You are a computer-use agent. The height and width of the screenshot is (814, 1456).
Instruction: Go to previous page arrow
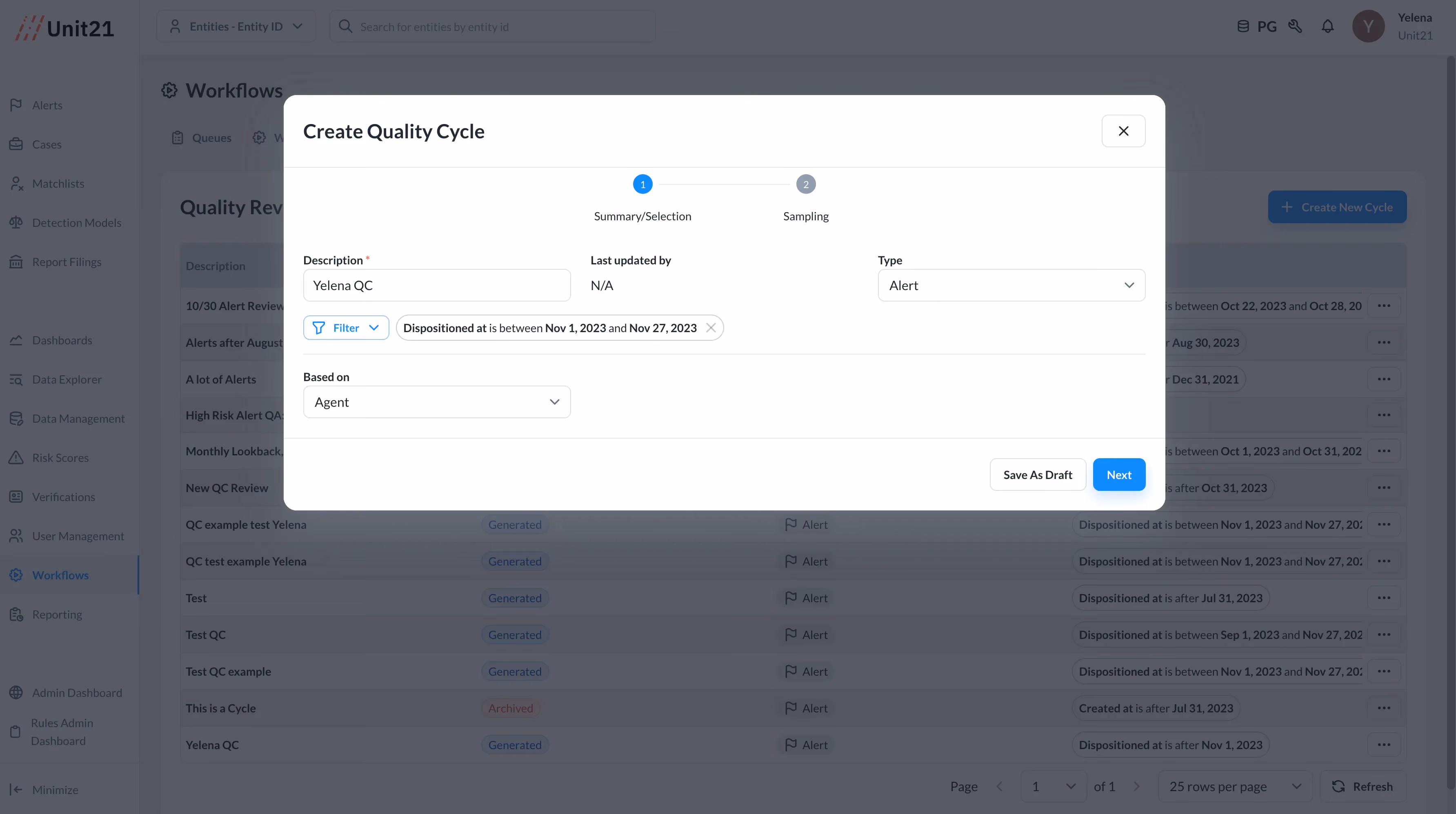[999, 786]
